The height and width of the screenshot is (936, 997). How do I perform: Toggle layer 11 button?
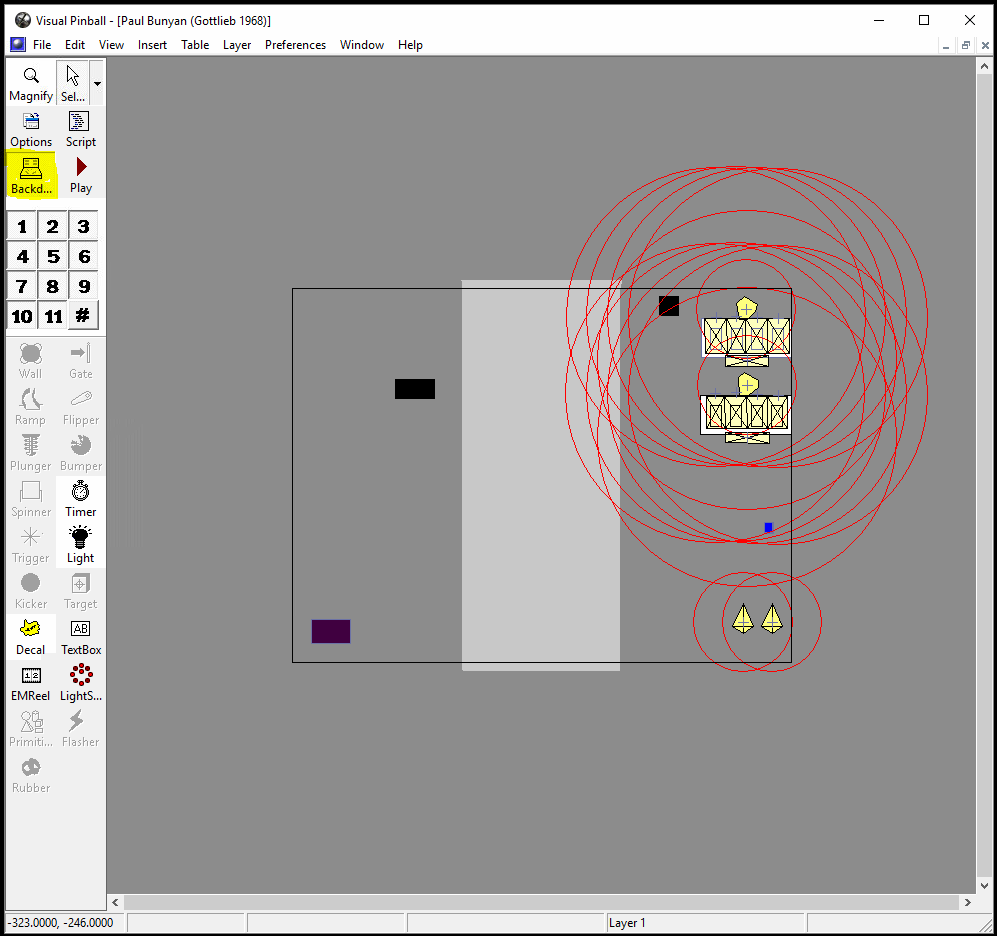(x=53, y=316)
